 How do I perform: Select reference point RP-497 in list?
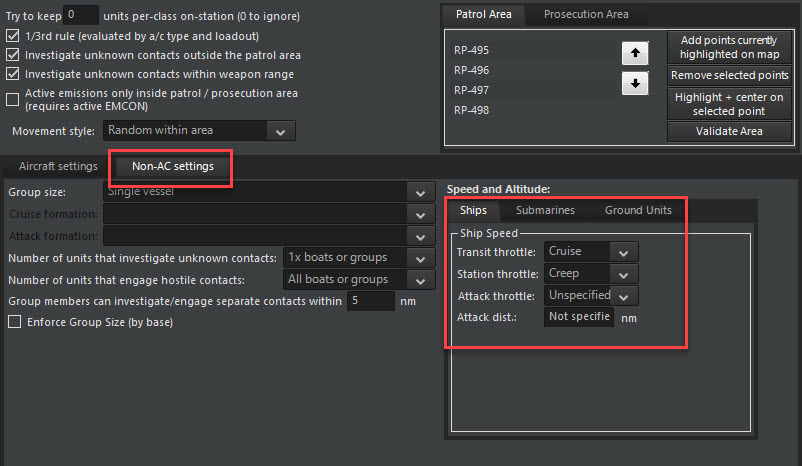click(472, 90)
